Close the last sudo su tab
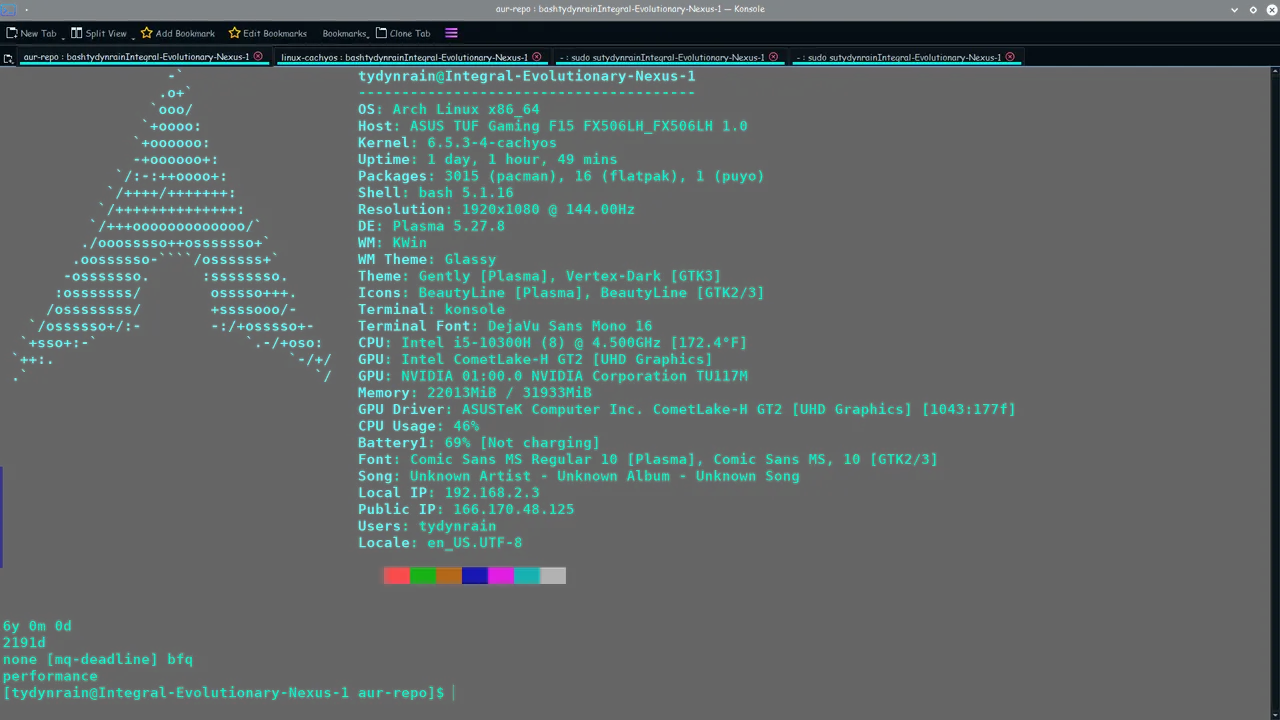Screen dimensions: 1280x720 click(1010, 57)
